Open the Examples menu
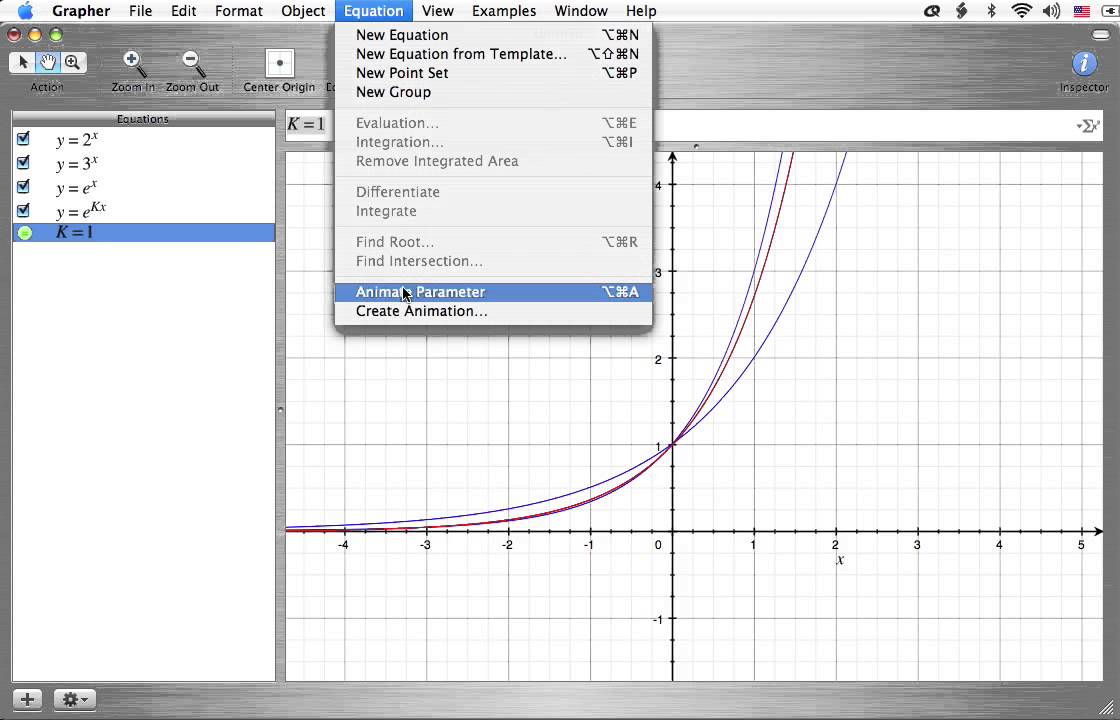This screenshot has height=720, width=1120. coord(504,11)
